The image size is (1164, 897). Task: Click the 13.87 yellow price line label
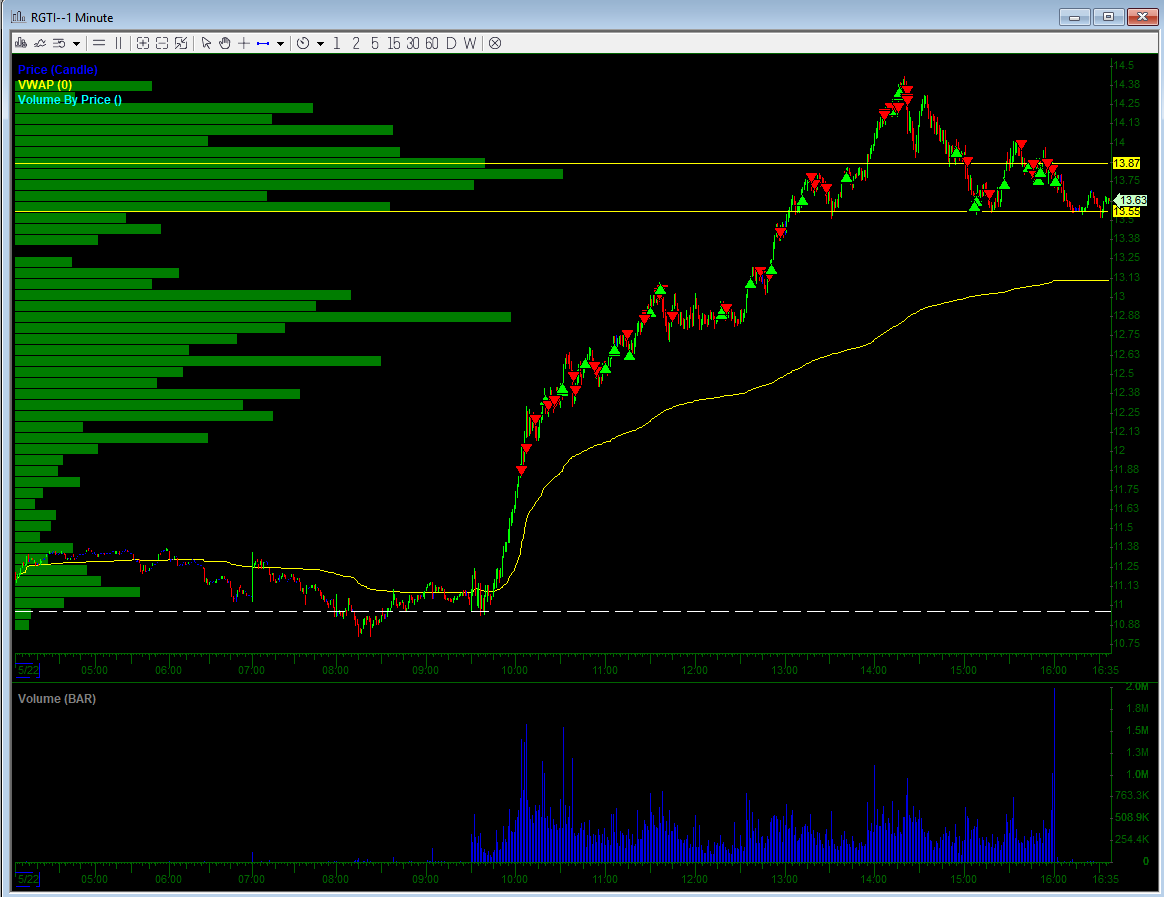click(1126, 163)
